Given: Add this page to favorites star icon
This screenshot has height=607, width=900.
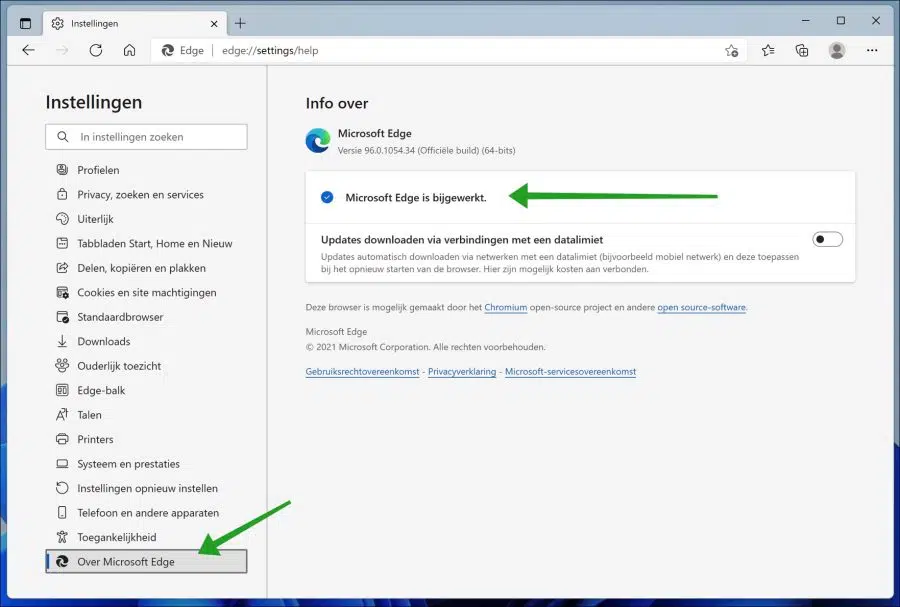Looking at the screenshot, I should (x=731, y=50).
